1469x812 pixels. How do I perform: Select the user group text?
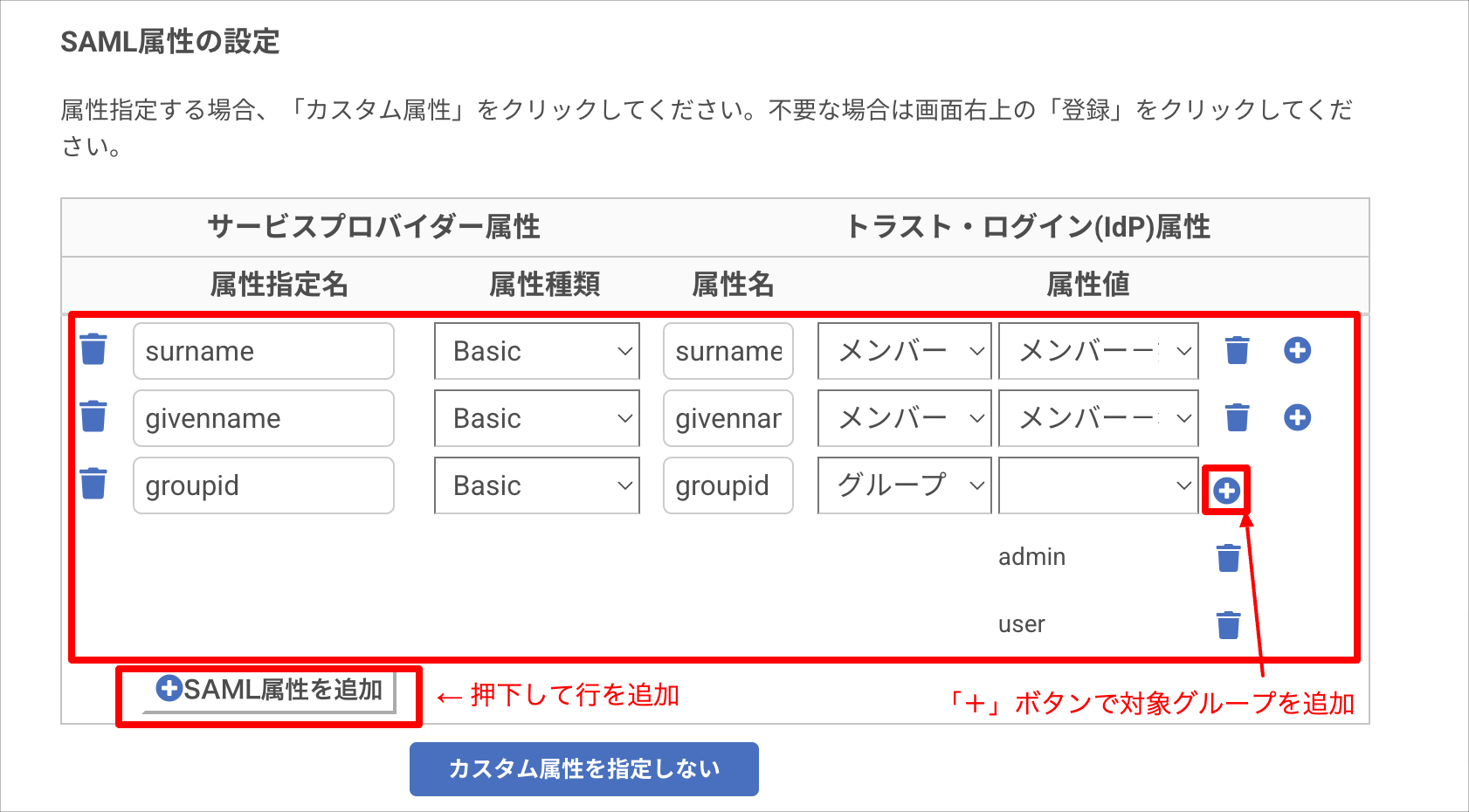point(1022,624)
